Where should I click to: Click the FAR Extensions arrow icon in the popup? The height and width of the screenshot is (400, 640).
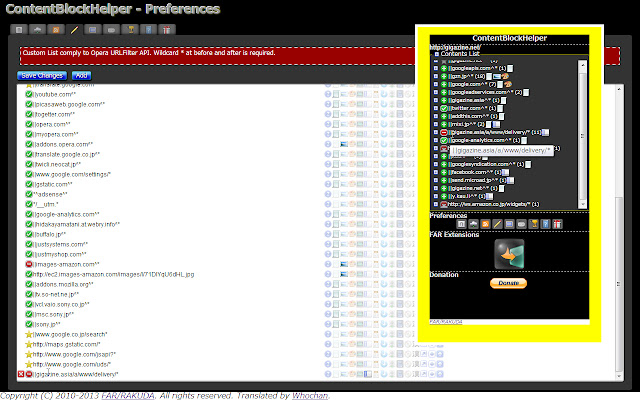pos(509,254)
